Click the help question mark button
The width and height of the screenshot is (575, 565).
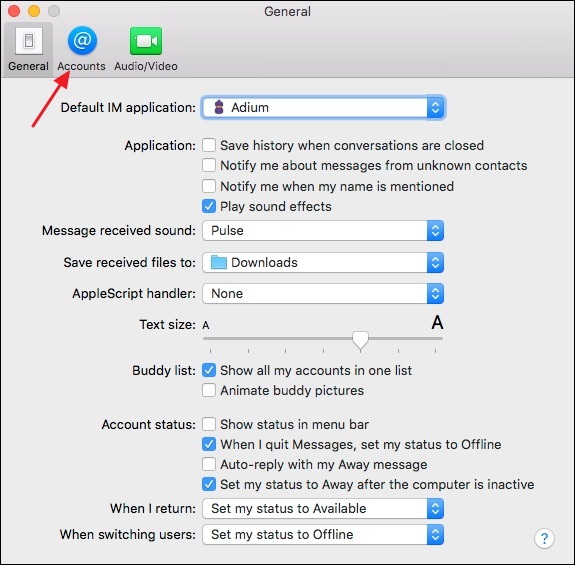point(544,539)
